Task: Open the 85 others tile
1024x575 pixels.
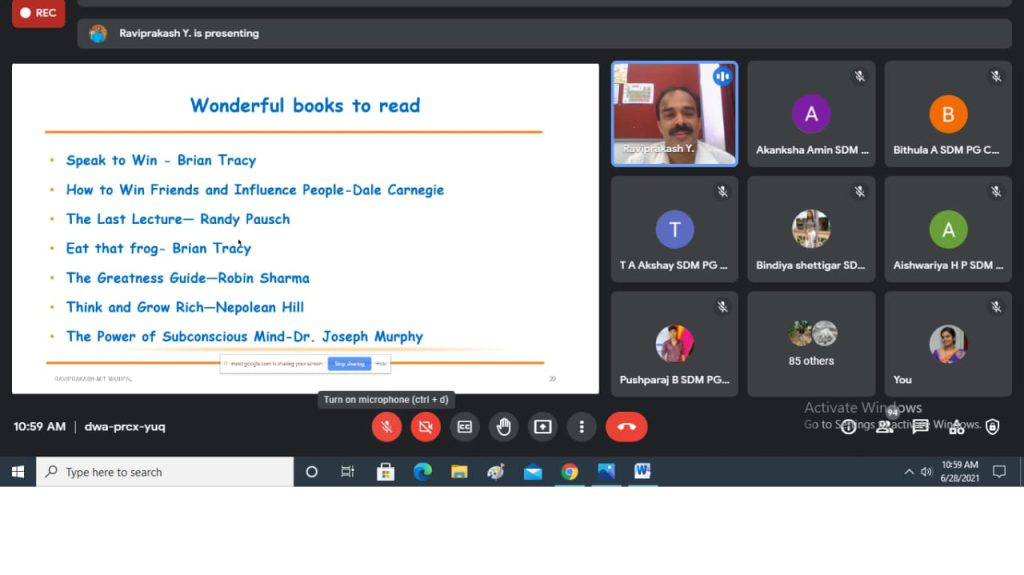Action: (811, 344)
